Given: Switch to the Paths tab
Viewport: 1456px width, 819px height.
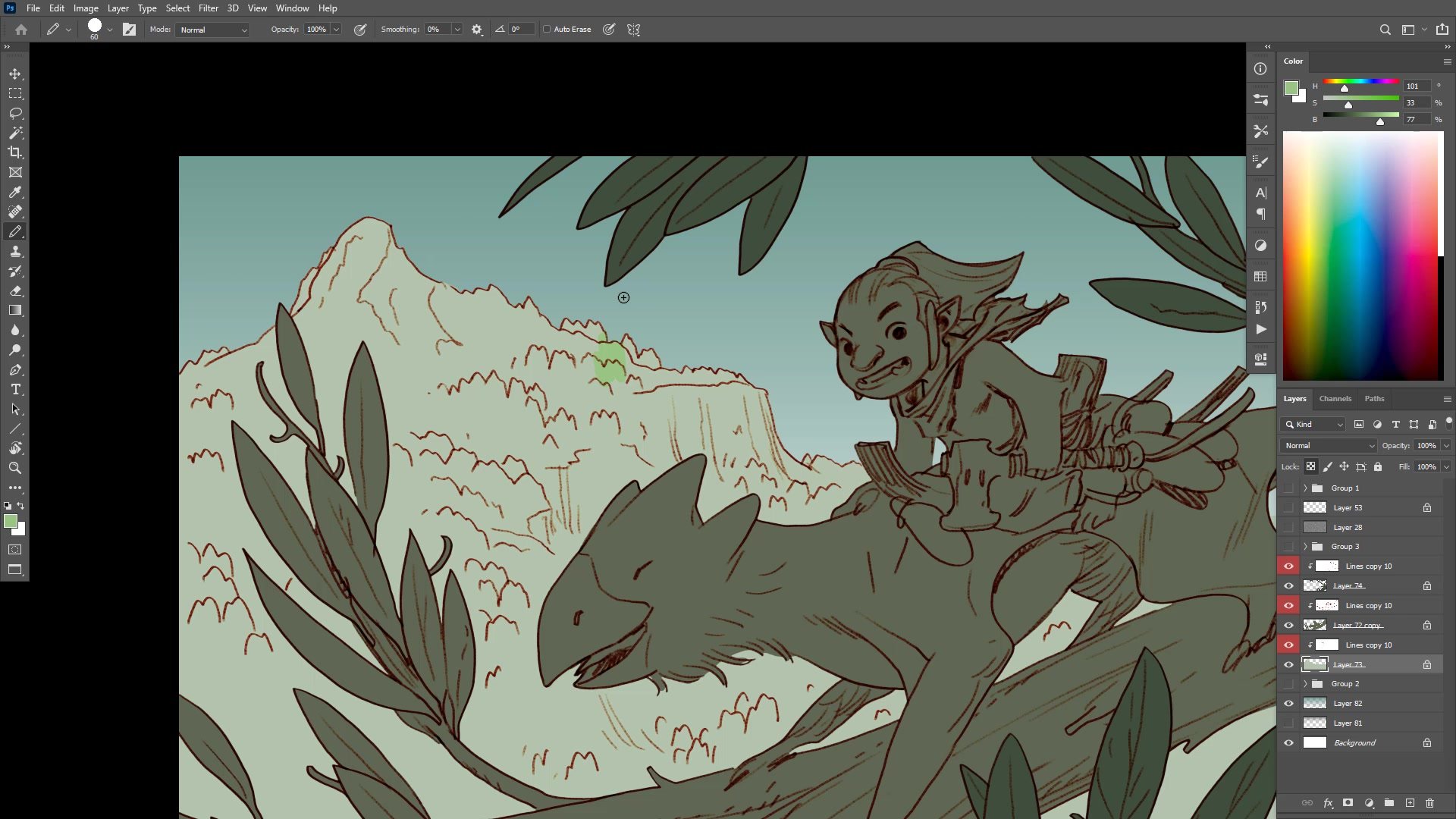Looking at the screenshot, I should 1374,398.
